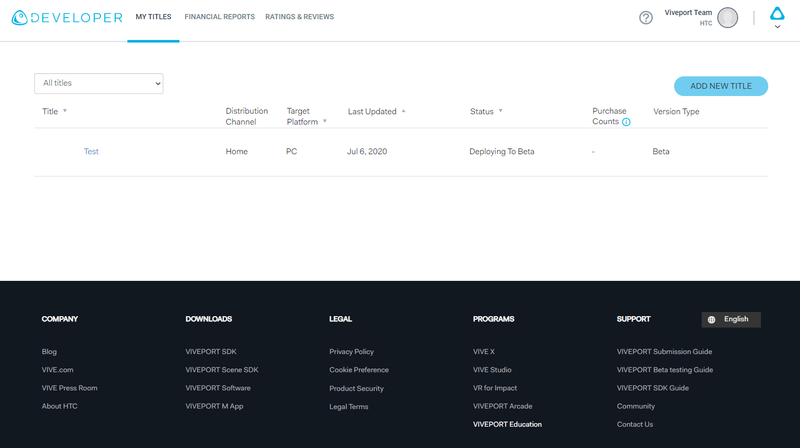Open the VIVE.com footer link
This screenshot has height=448, width=800.
coord(57,370)
